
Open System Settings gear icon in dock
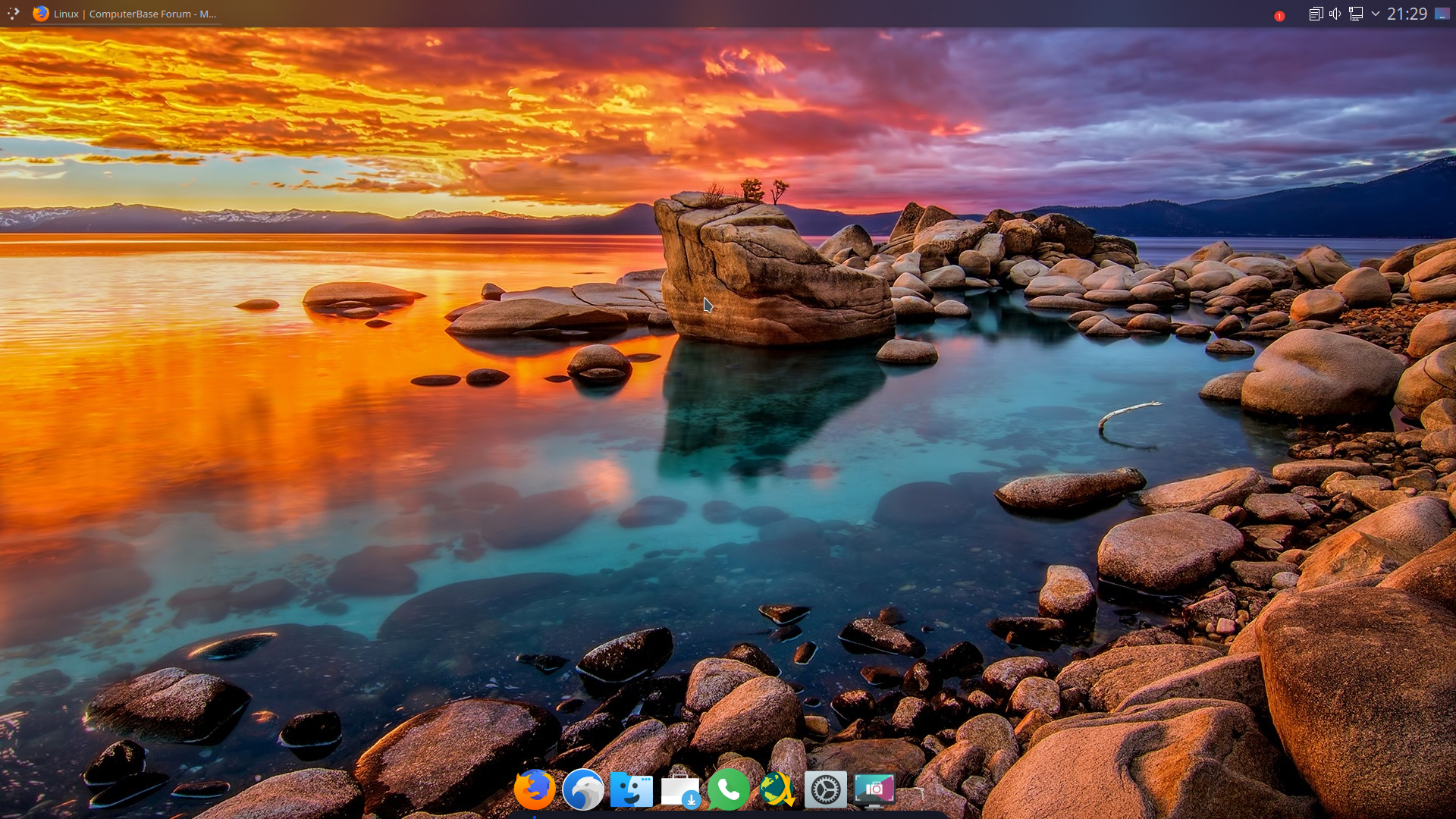(x=825, y=789)
